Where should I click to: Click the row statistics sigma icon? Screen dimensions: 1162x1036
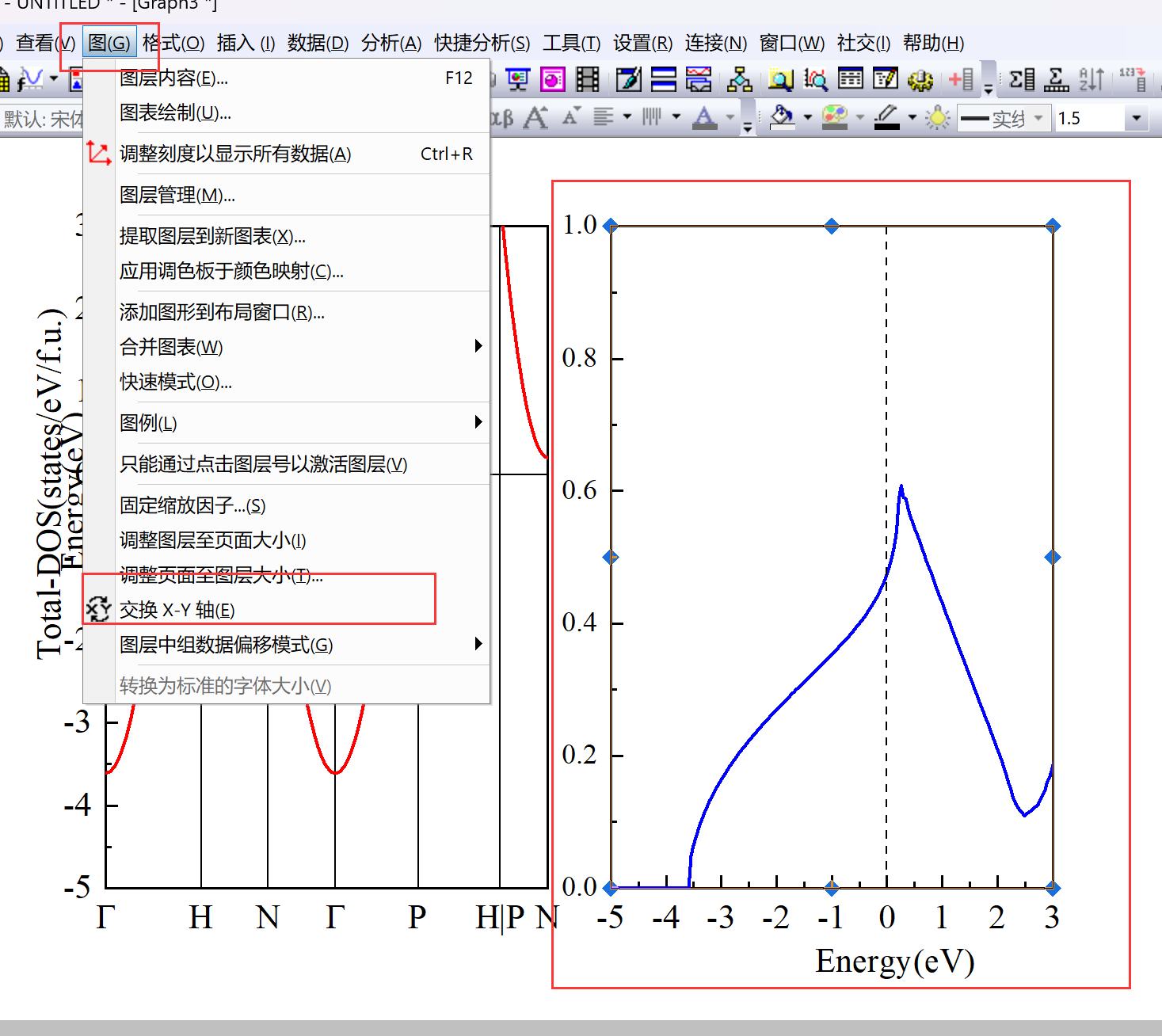(1057, 79)
